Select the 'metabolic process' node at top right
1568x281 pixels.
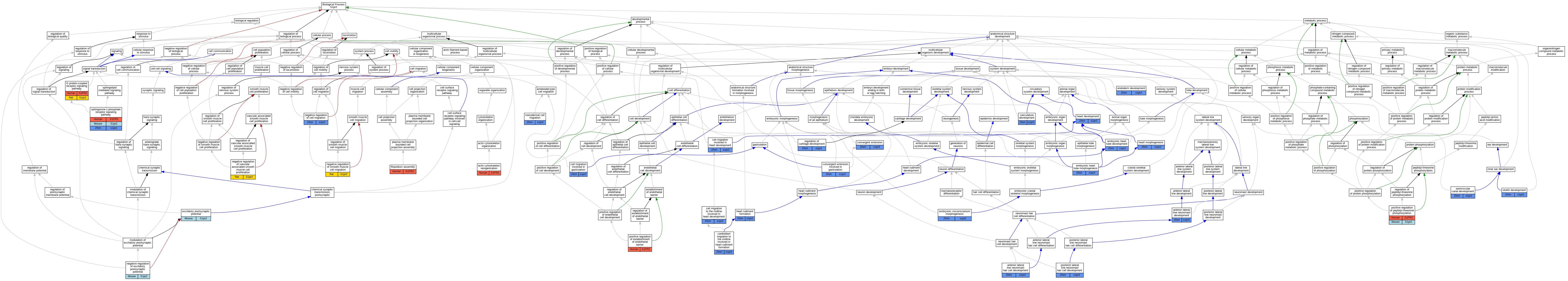1315,21
